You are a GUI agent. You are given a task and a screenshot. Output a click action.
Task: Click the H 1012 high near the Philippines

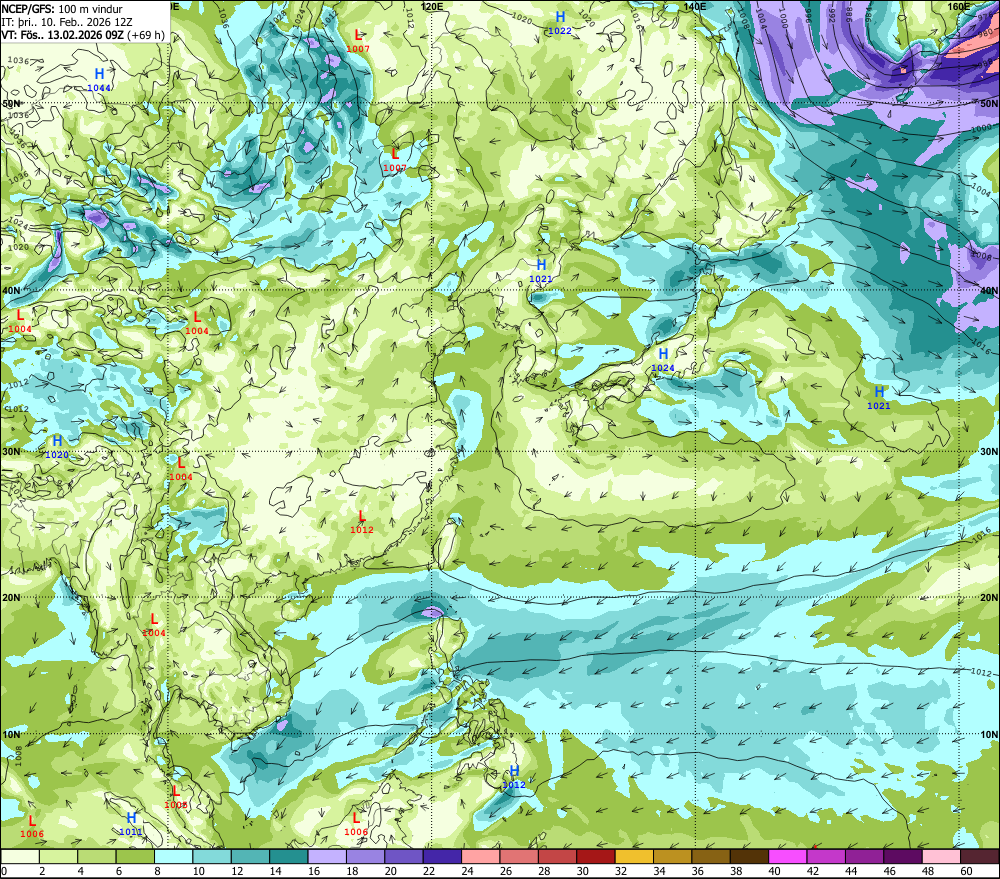(514, 776)
